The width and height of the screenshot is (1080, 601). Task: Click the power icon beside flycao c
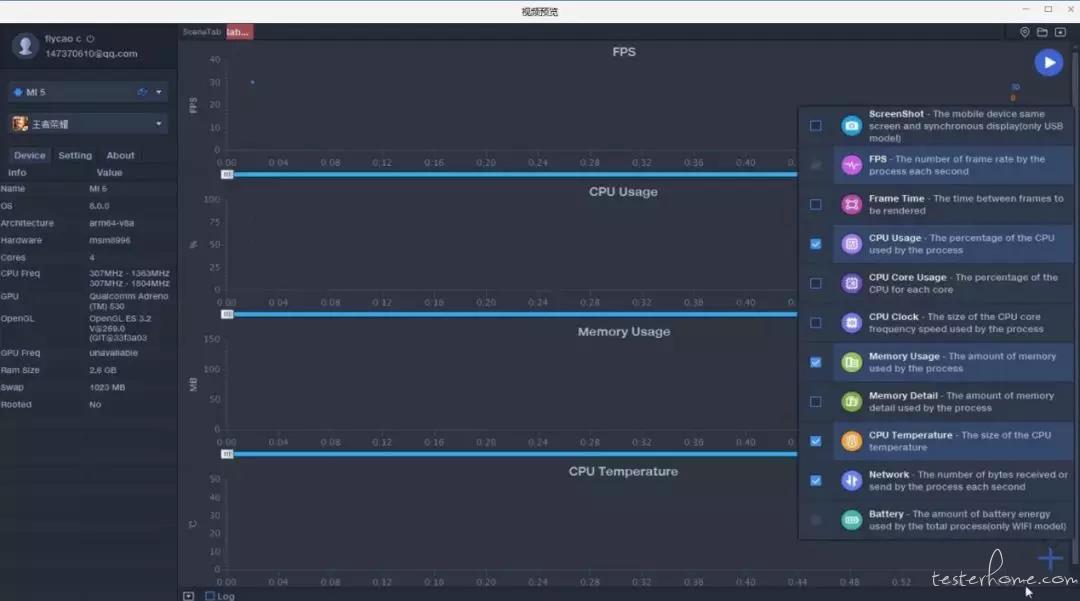tap(90, 39)
